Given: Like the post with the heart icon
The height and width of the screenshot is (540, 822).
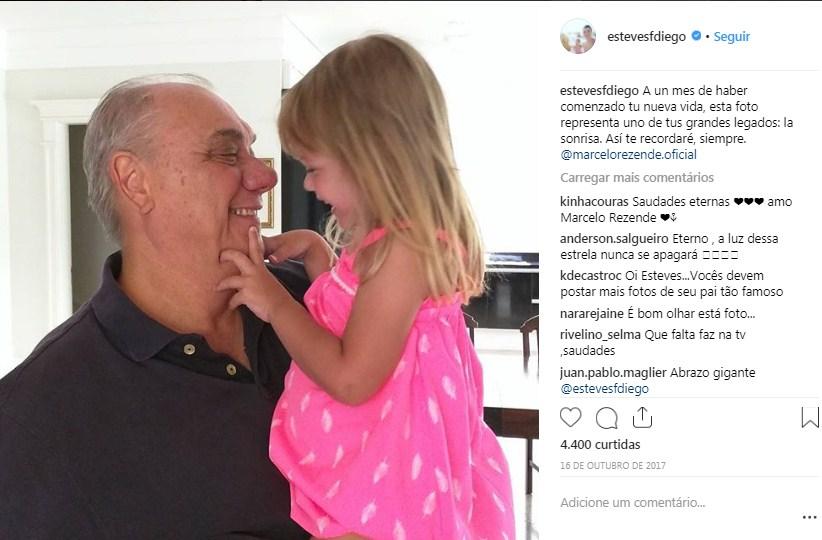Looking at the screenshot, I should click(x=570, y=418).
